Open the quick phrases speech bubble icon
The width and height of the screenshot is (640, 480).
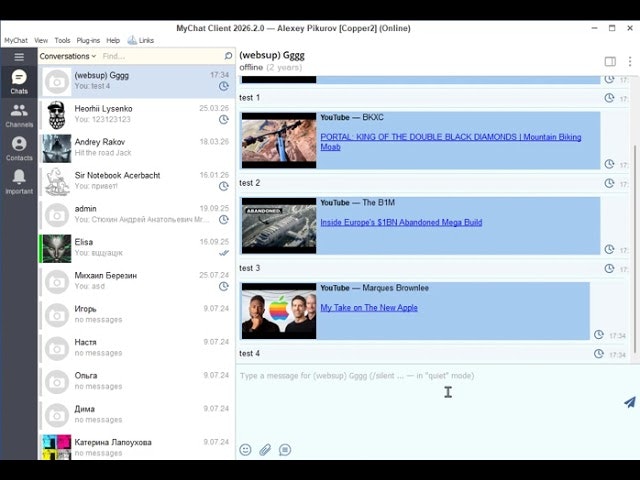tap(285, 450)
